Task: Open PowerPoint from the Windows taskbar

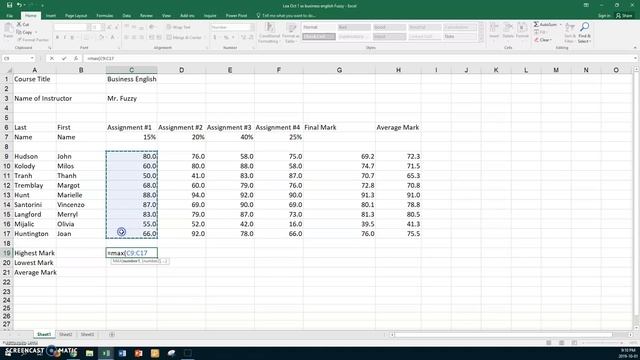Action: (x=138, y=353)
